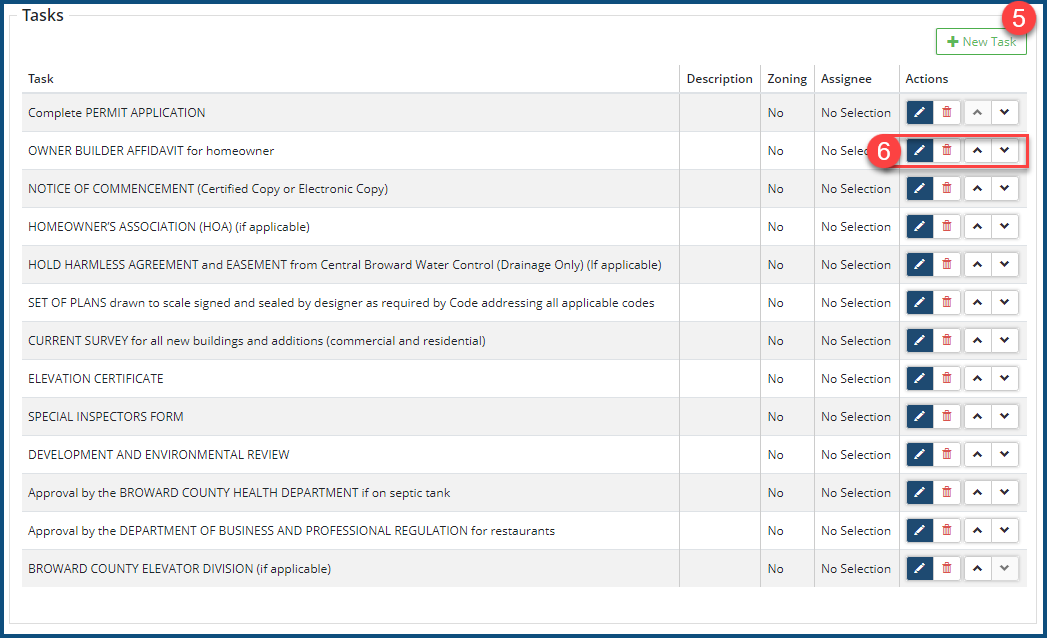1047x638 pixels.
Task: Edit the HOMEOWNER'S ASSOCIATION task
Action: pos(919,226)
